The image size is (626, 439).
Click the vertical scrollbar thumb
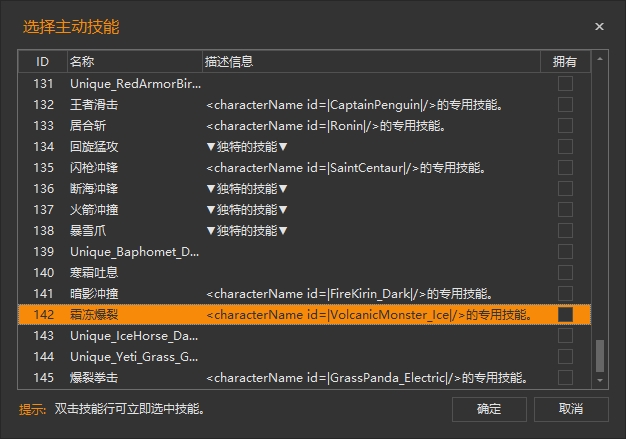tap(600, 356)
